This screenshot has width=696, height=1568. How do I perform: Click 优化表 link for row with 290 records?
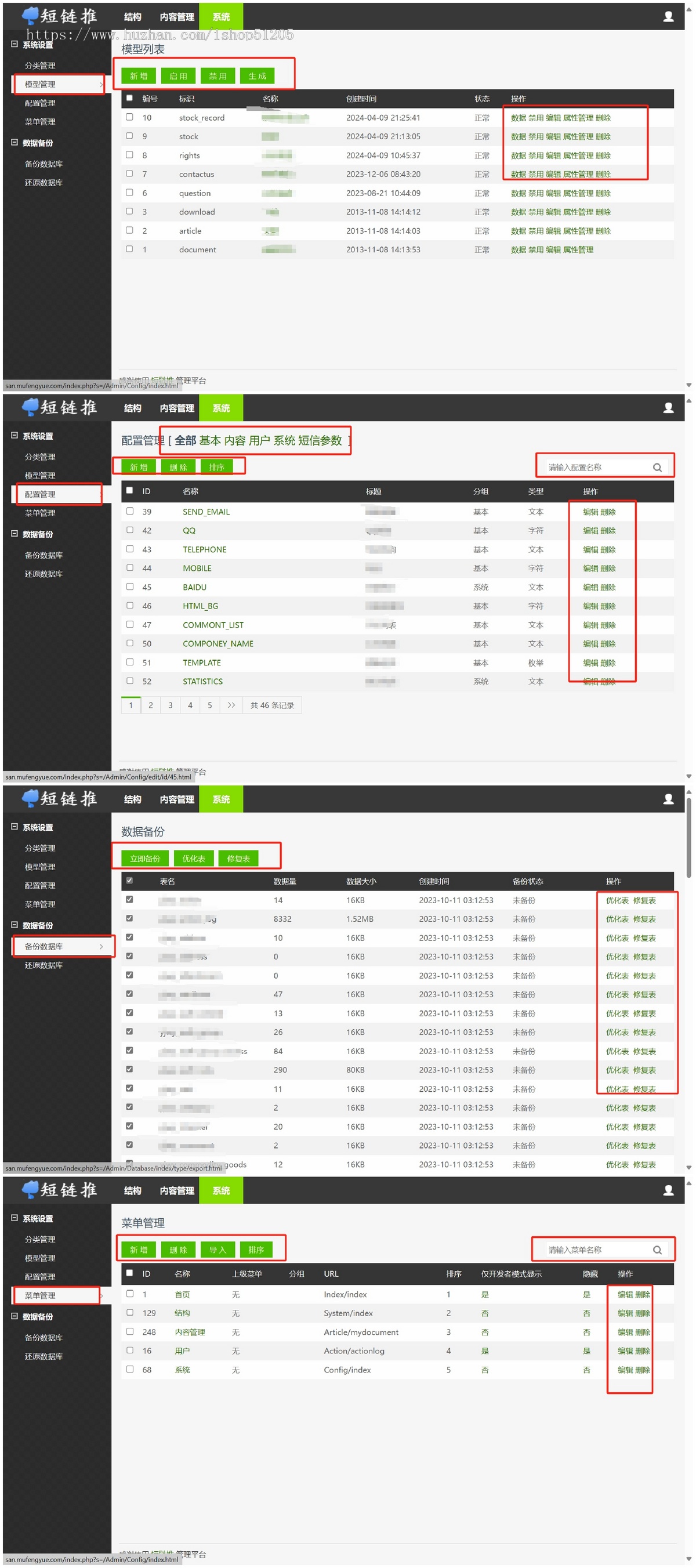(x=617, y=1070)
